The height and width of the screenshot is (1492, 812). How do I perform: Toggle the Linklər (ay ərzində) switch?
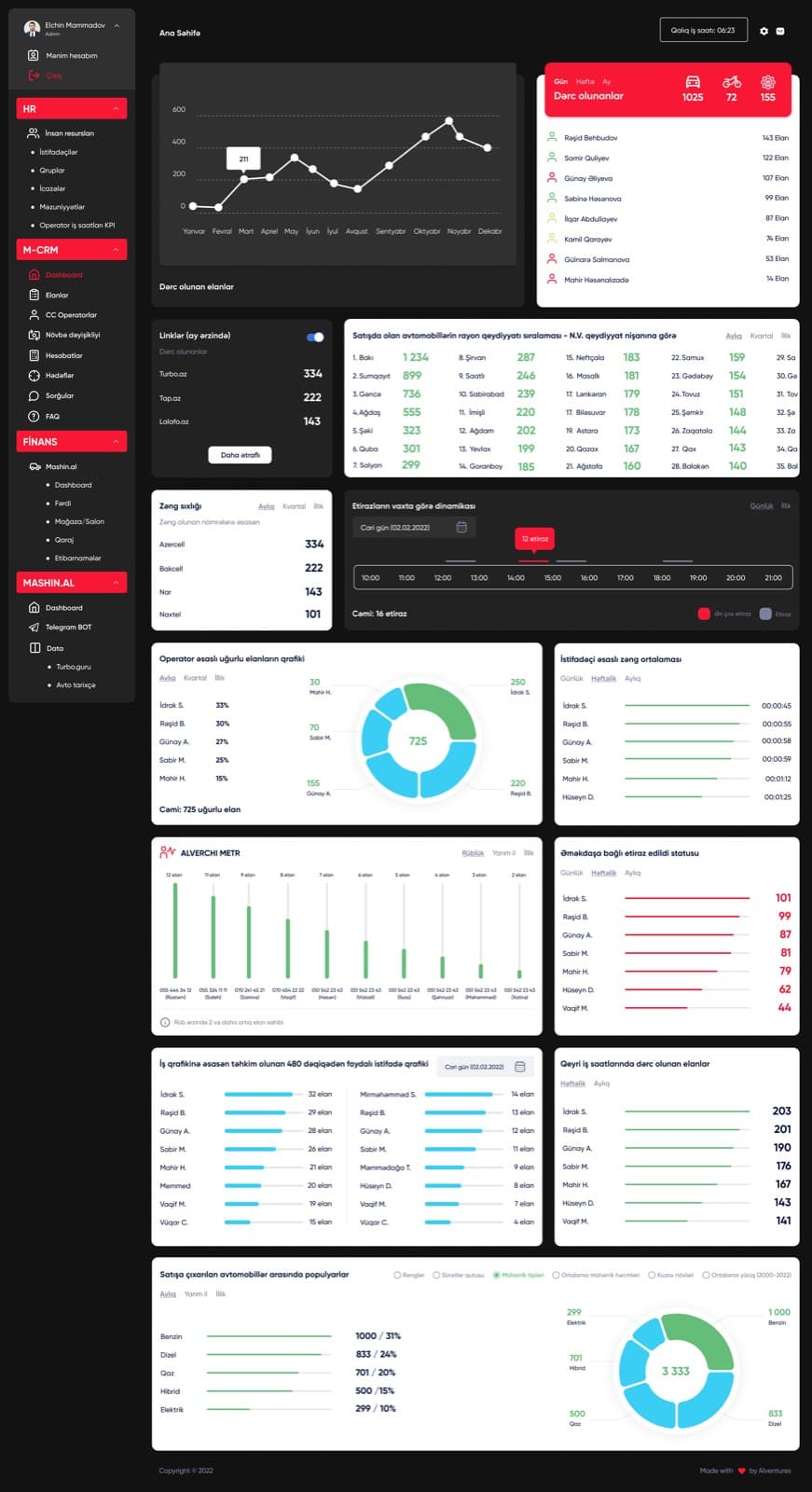(x=315, y=337)
